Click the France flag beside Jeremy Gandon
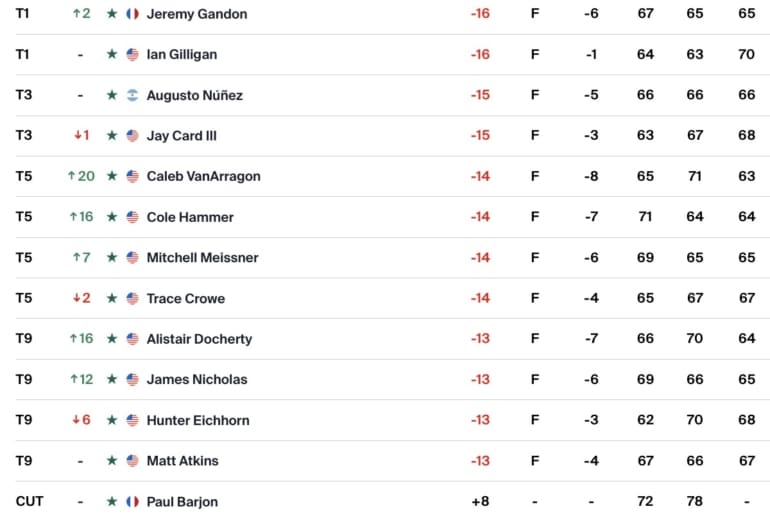 tap(132, 14)
